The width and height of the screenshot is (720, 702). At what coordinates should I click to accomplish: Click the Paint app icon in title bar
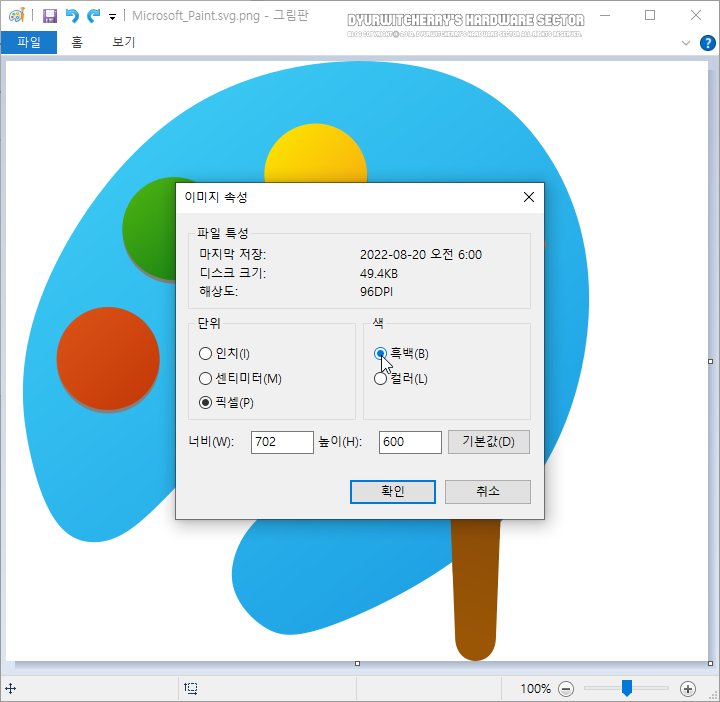pyautogui.click(x=17, y=16)
